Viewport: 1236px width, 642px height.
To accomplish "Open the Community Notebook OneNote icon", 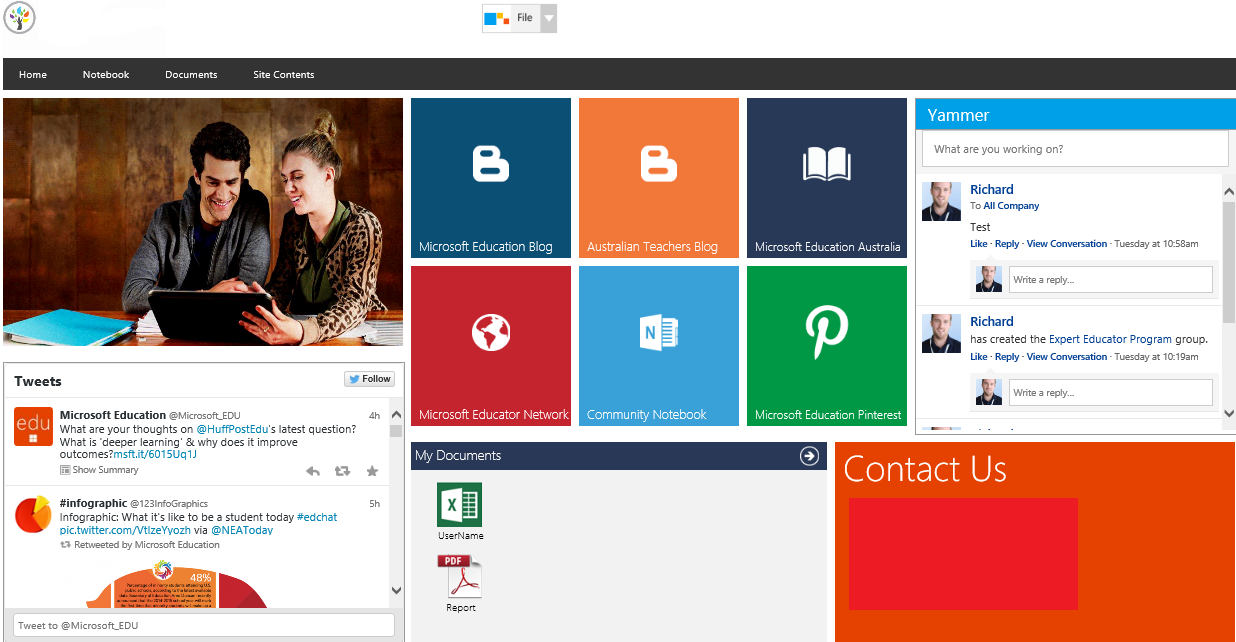I will [659, 332].
